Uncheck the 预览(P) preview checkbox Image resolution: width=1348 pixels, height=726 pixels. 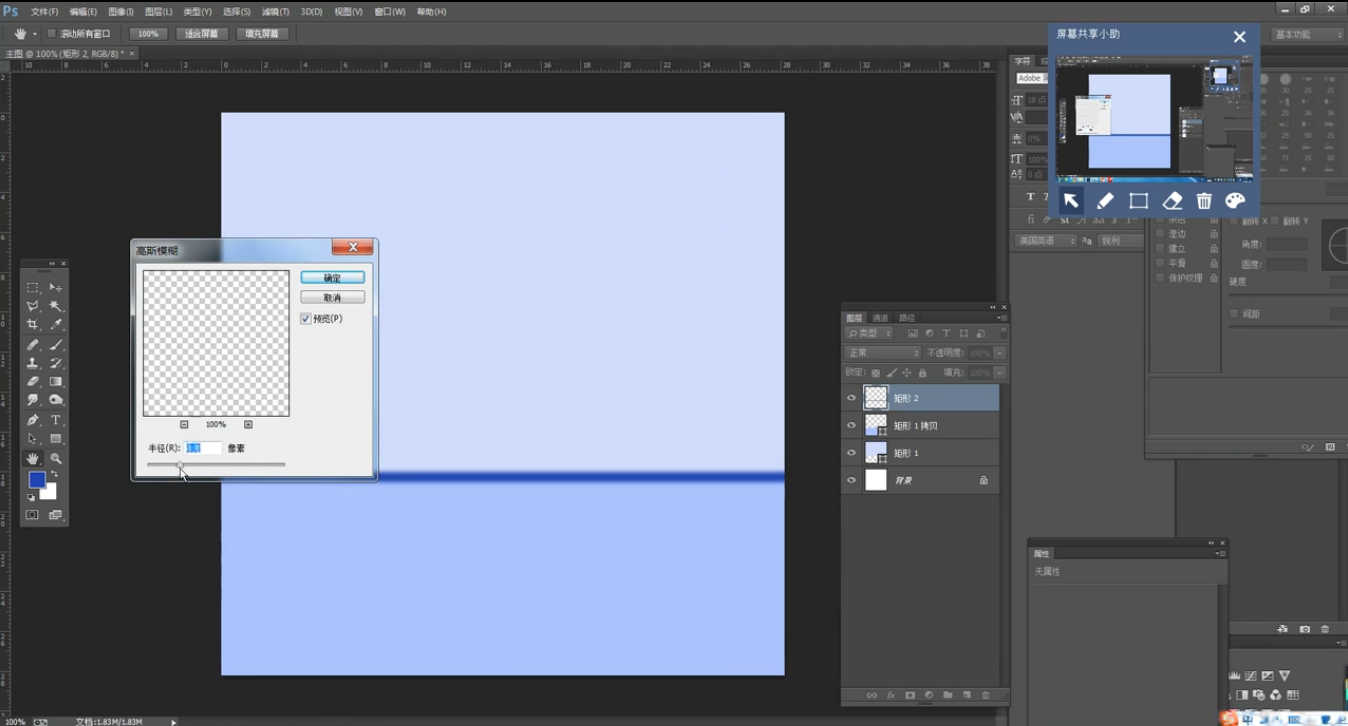coord(306,319)
